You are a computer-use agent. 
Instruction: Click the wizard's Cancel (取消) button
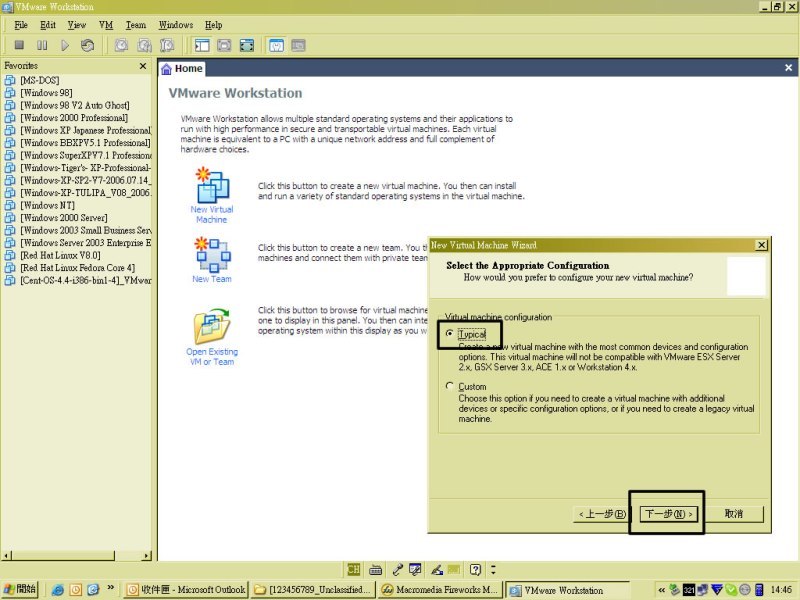[x=734, y=514]
